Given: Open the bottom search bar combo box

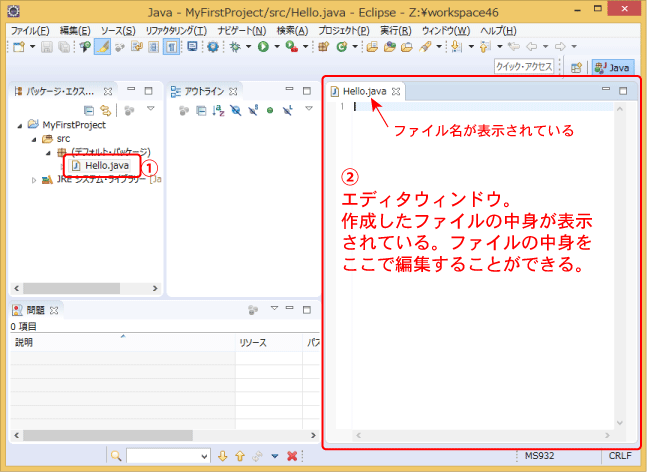Looking at the screenshot, I should click(168, 456).
